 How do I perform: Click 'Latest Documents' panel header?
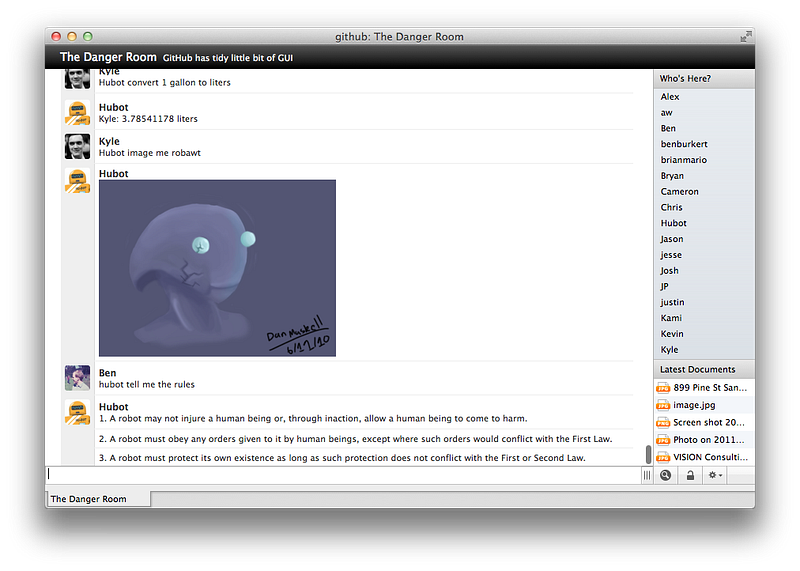704,369
